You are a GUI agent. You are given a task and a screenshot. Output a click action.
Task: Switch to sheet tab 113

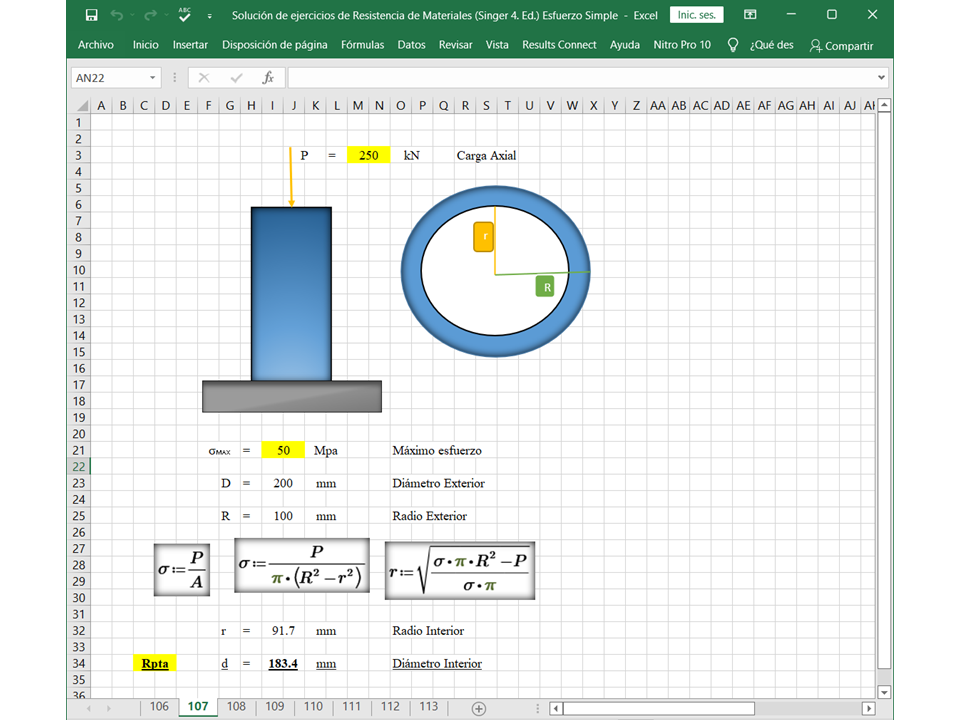click(429, 707)
